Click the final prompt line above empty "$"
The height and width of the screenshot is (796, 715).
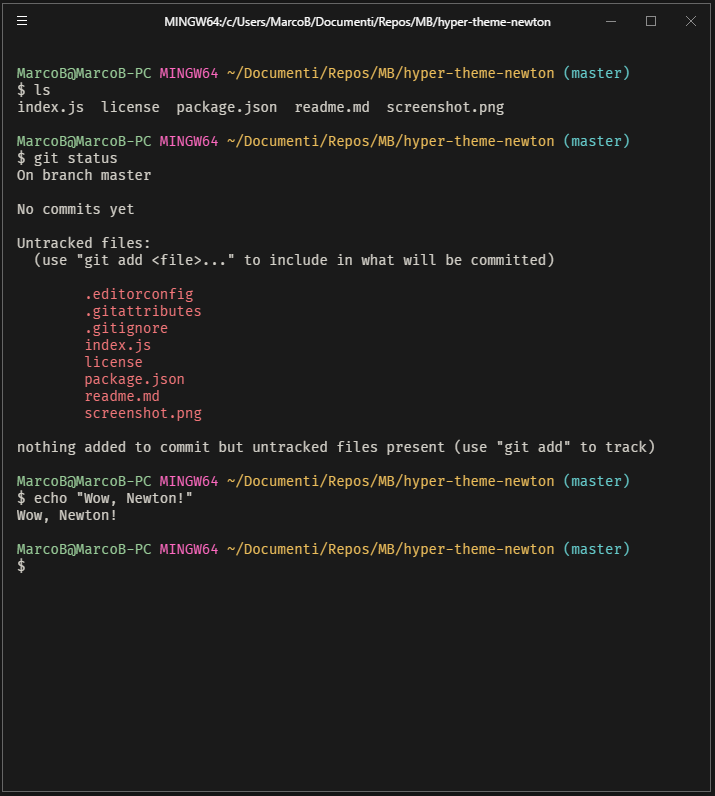point(323,549)
